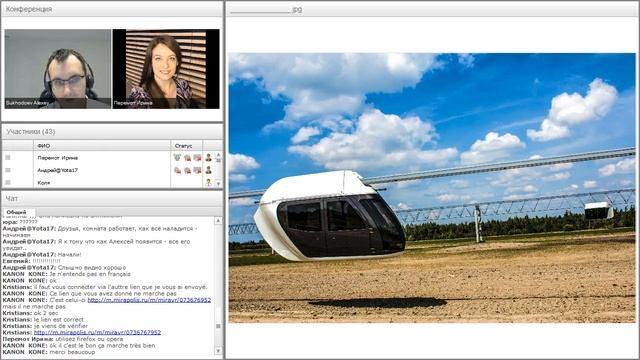
Task: Click the message 'je viens de vérifier'
Action: coord(61,326)
